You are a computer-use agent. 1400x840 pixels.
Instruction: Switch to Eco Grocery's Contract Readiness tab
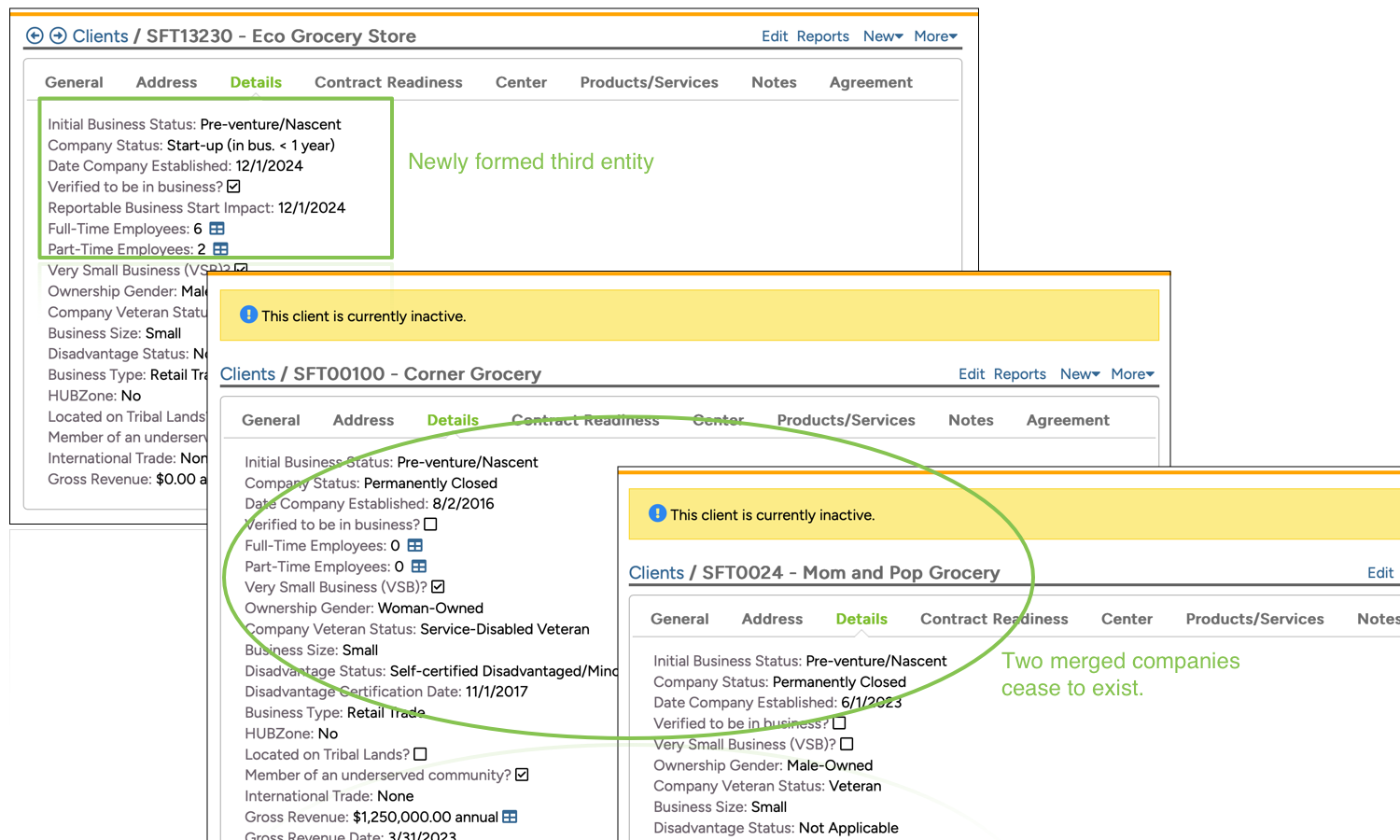click(388, 82)
